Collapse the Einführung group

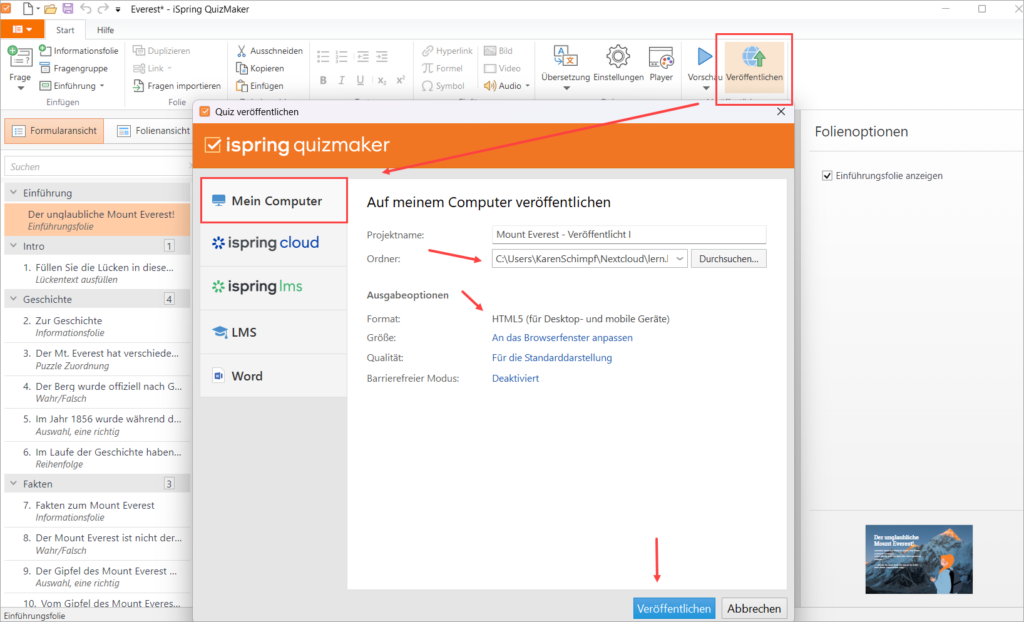pyautogui.click(x=13, y=193)
